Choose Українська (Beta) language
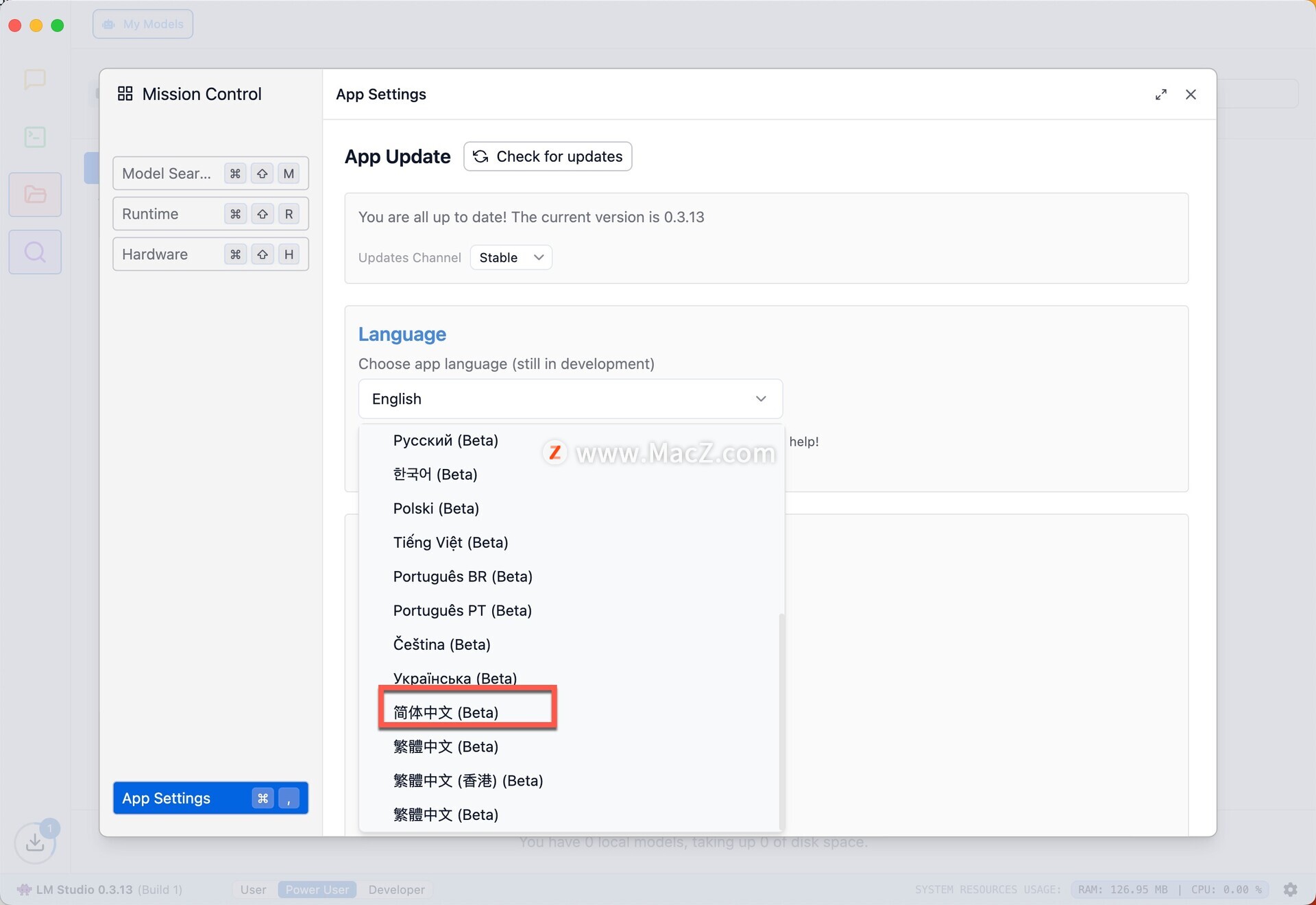 coord(455,678)
